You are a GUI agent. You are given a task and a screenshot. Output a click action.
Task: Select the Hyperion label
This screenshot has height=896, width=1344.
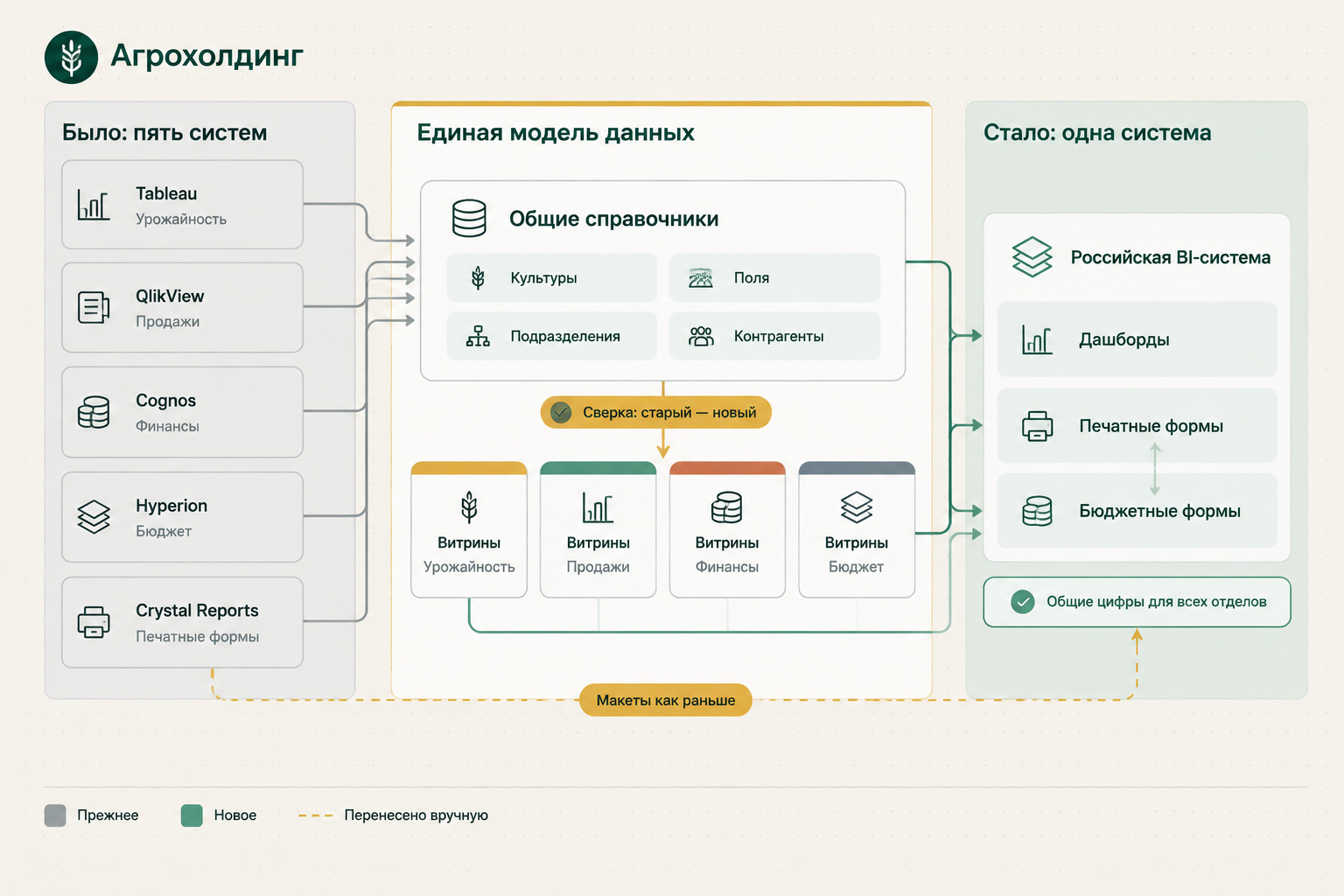[x=171, y=506]
